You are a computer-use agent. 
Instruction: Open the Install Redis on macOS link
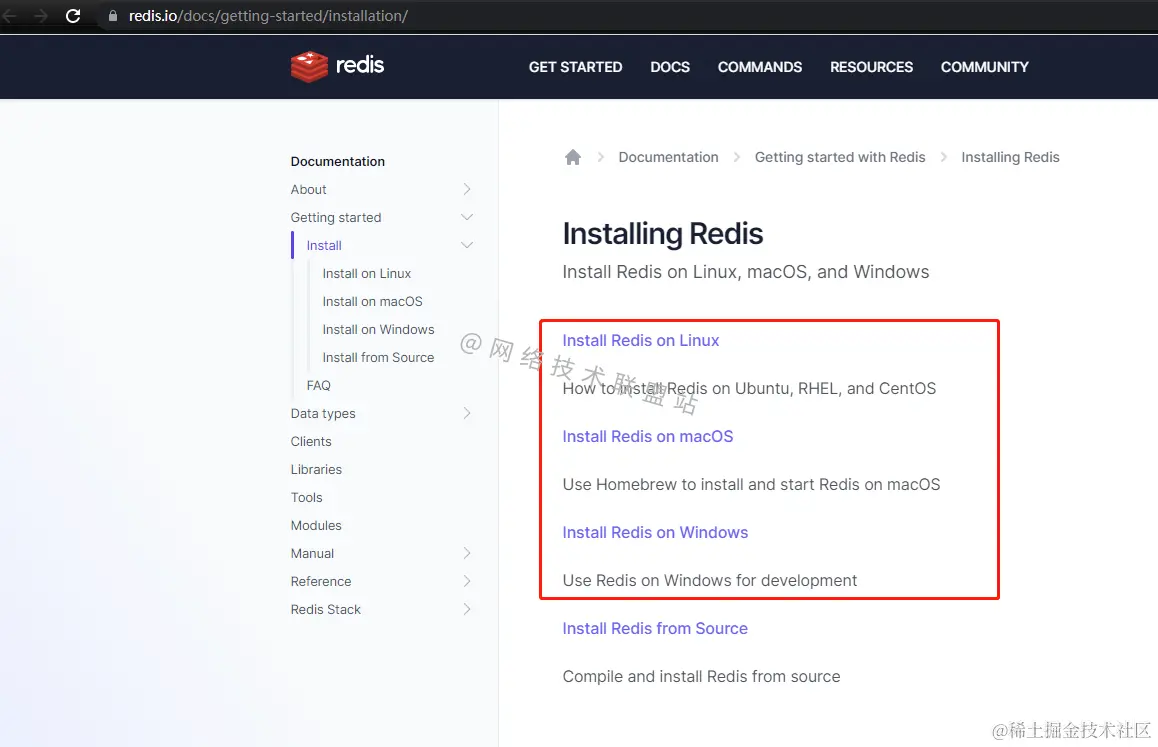pos(648,437)
